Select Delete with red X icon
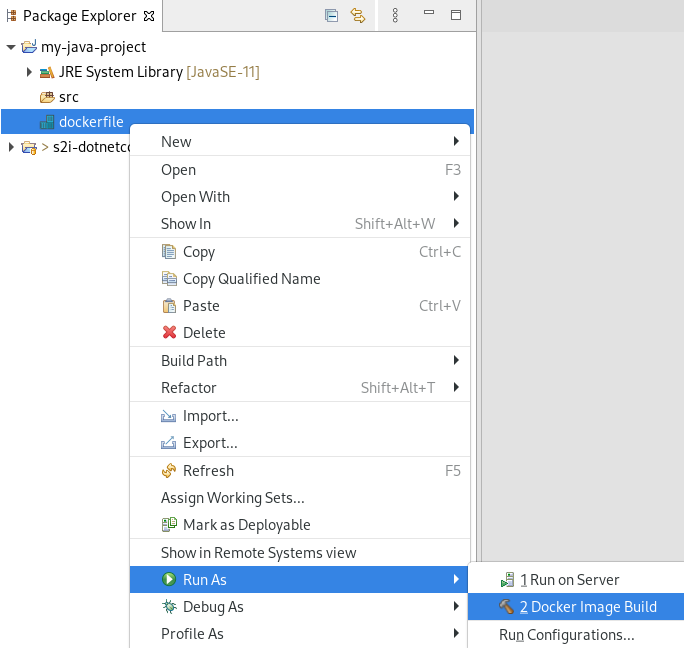The height and width of the screenshot is (648, 684). [x=204, y=333]
